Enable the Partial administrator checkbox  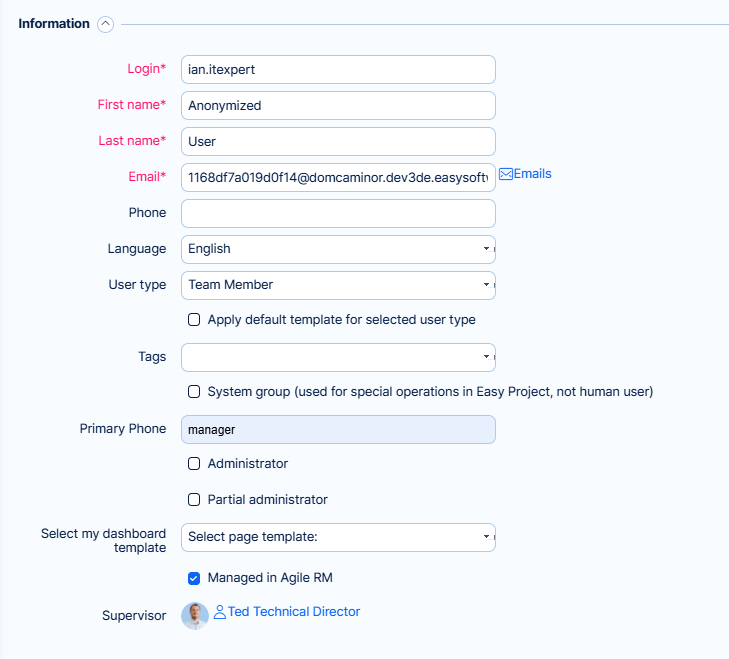click(x=195, y=500)
